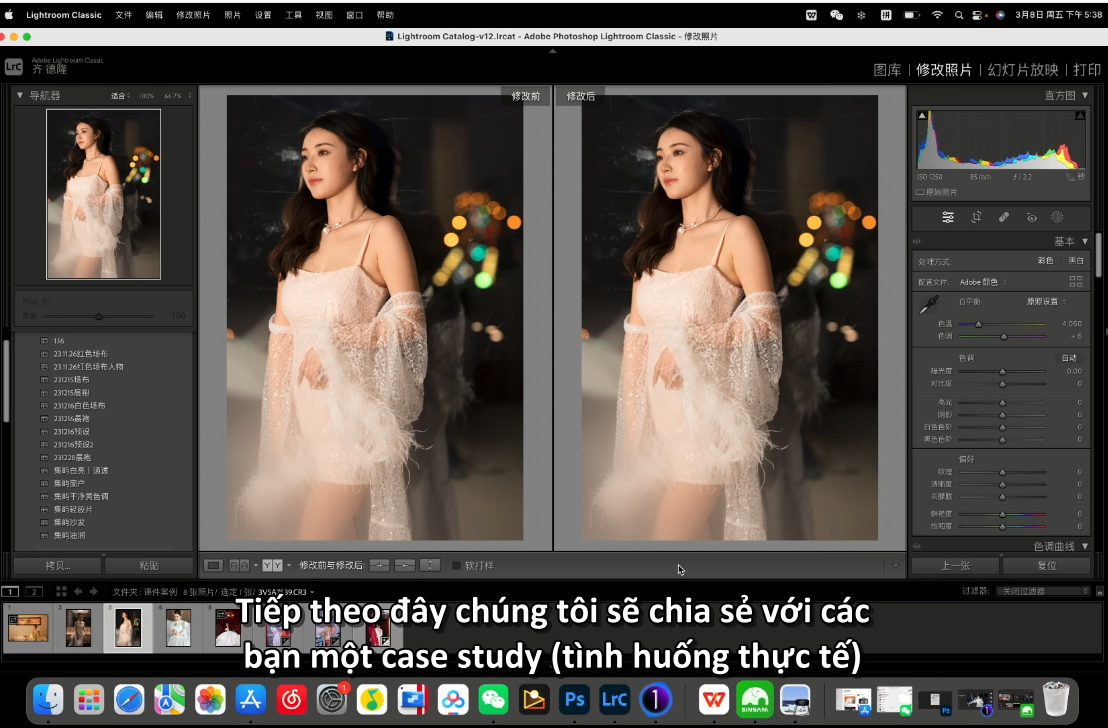Collapse the 直方图 histogram panel

tap(1085, 96)
